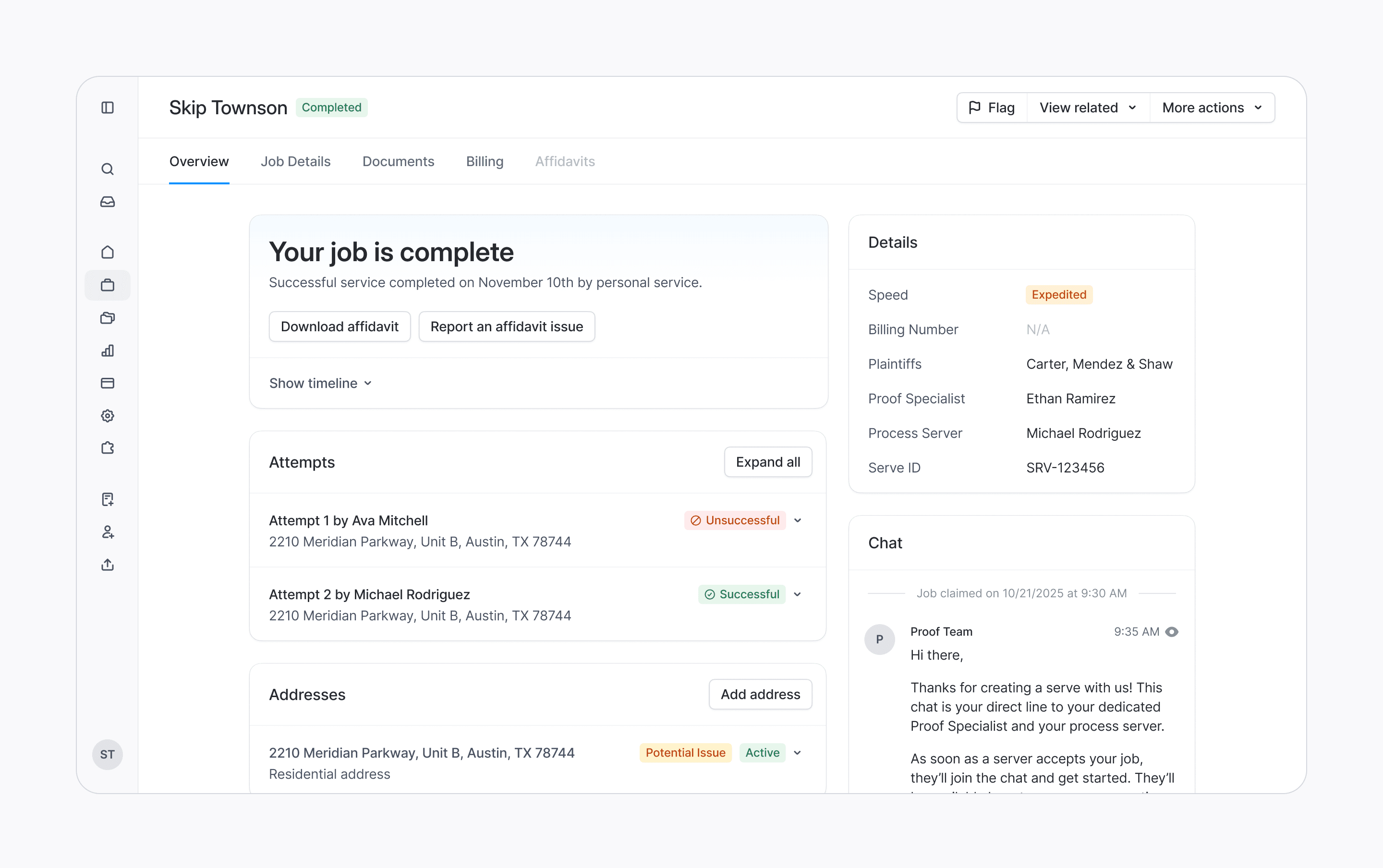This screenshot has height=868, width=1383.
Task: Open the credit card billing sidebar icon
Action: tap(108, 383)
